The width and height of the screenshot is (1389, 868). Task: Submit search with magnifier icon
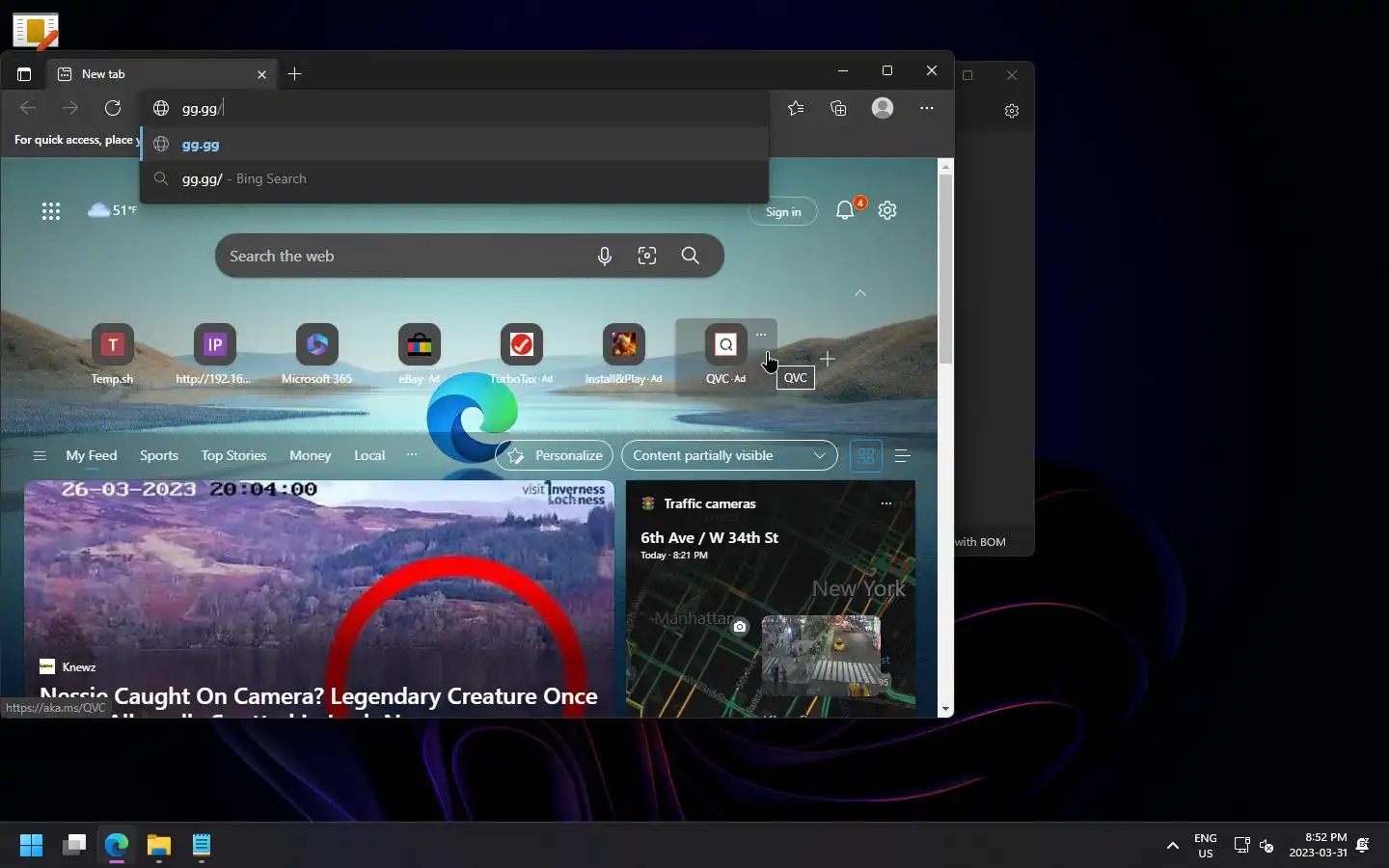(x=691, y=256)
